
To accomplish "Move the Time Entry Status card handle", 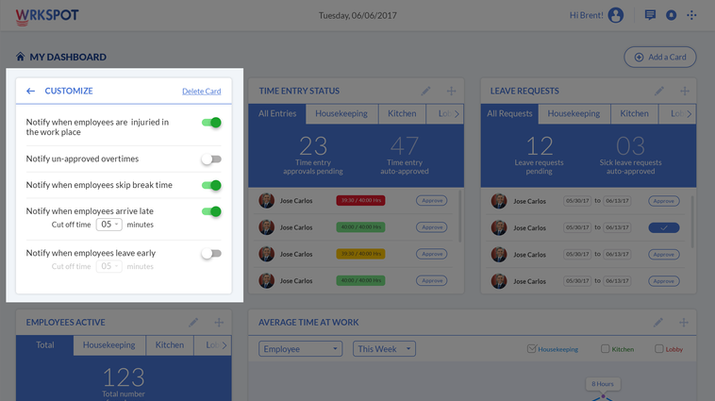I will point(451,91).
